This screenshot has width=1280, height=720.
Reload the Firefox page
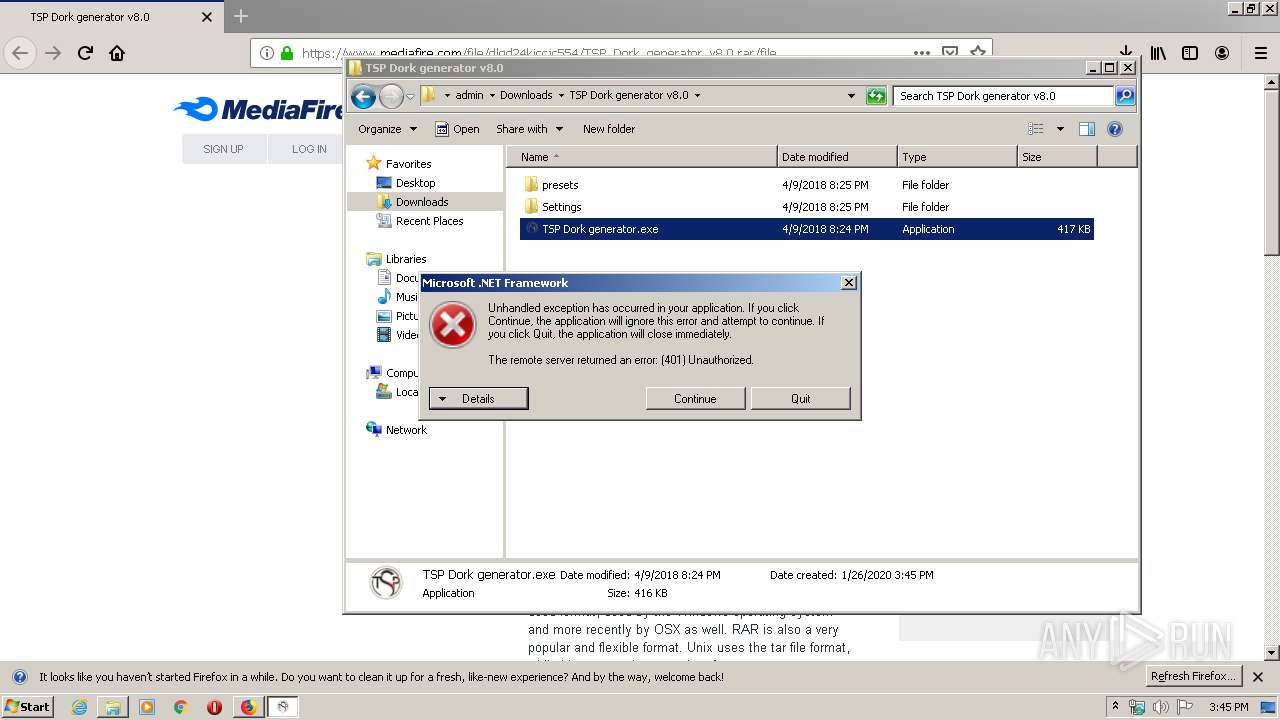[x=85, y=53]
